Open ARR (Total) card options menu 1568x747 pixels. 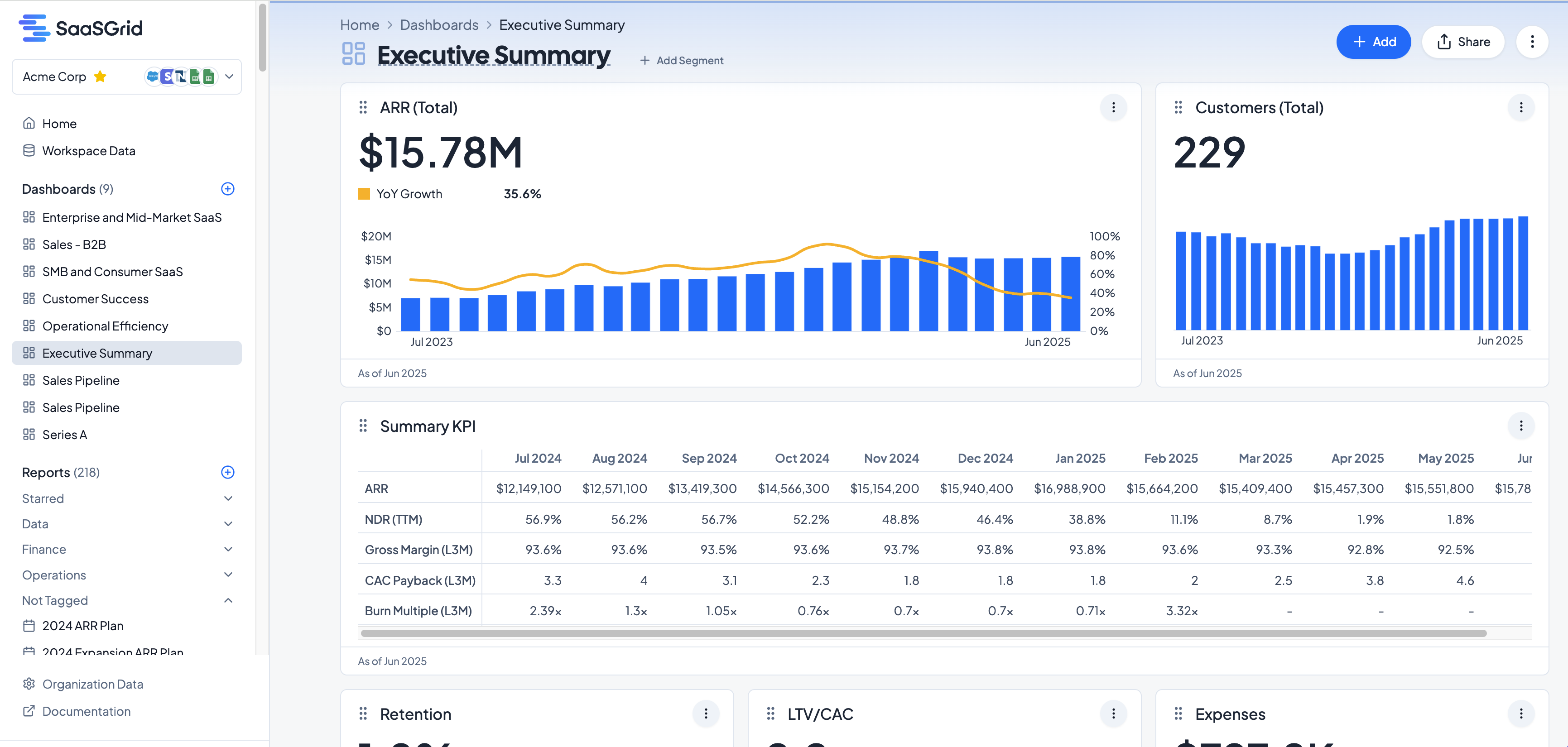(1113, 108)
